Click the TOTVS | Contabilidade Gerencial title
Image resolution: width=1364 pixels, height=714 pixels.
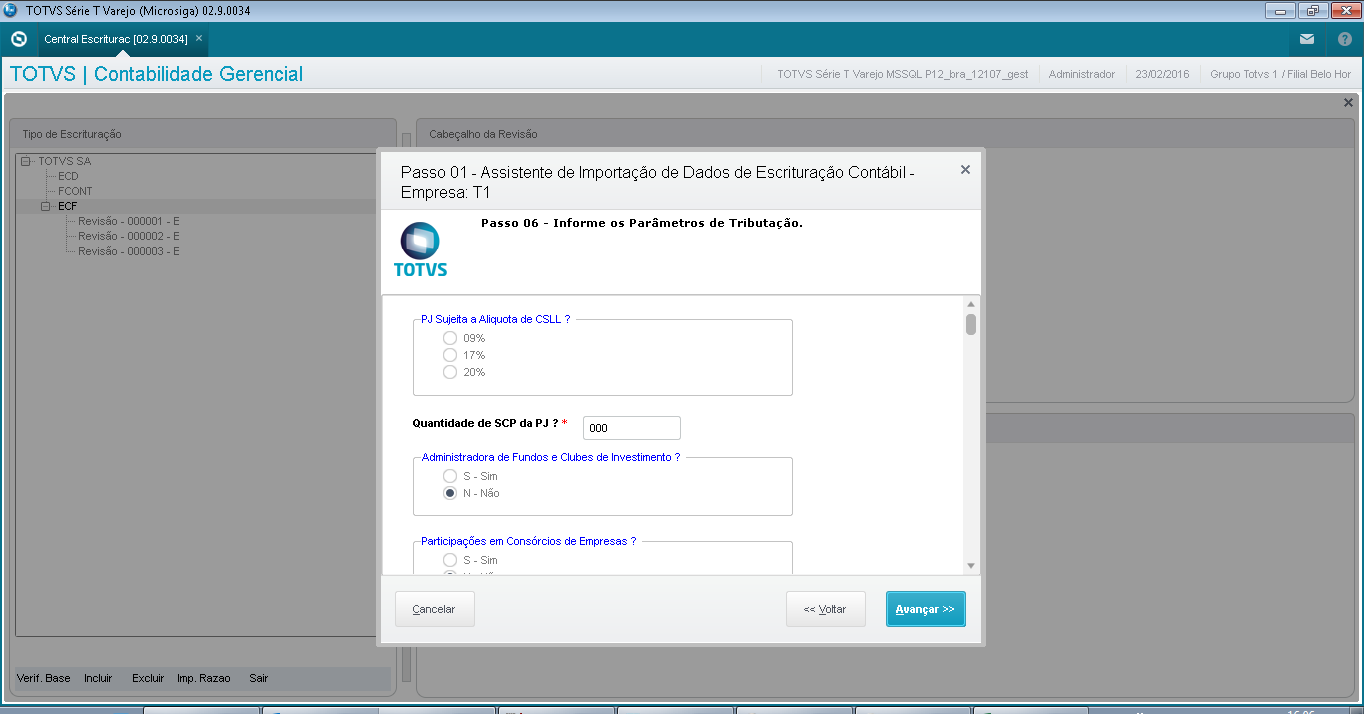[156, 74]
